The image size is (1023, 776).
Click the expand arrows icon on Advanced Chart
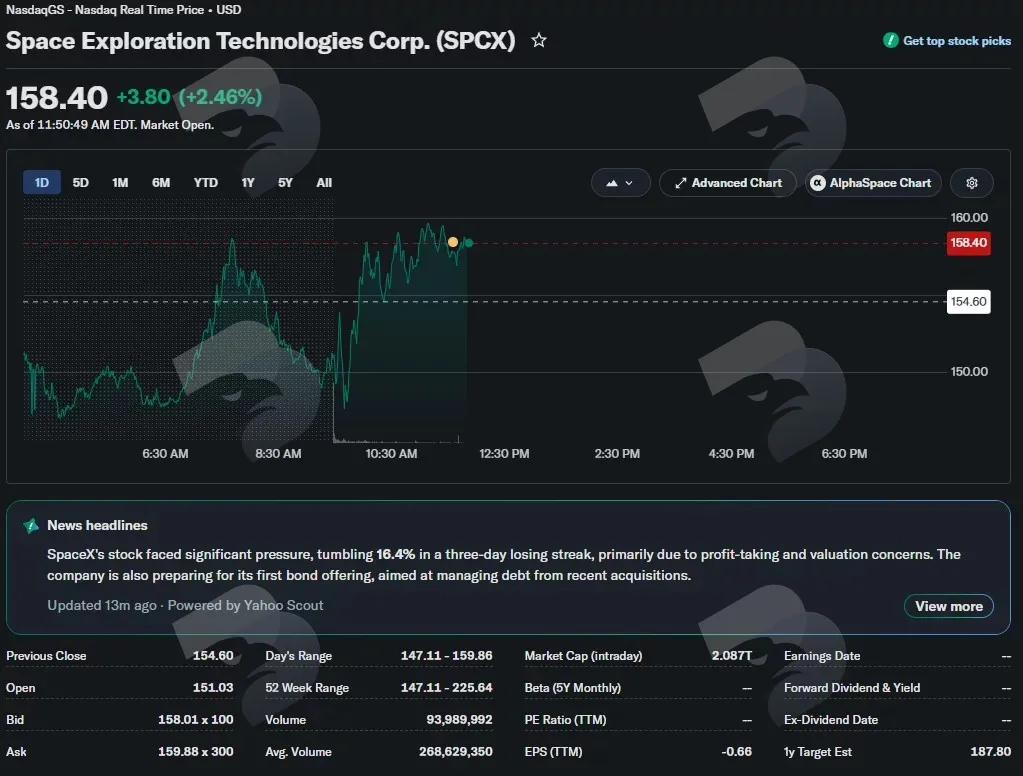point(680,183)
